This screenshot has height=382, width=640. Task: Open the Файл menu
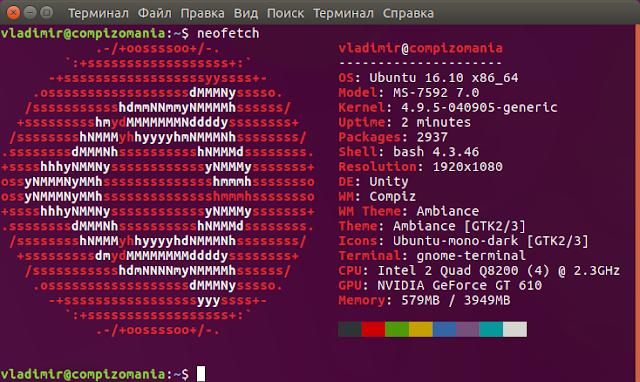(155, 13)
